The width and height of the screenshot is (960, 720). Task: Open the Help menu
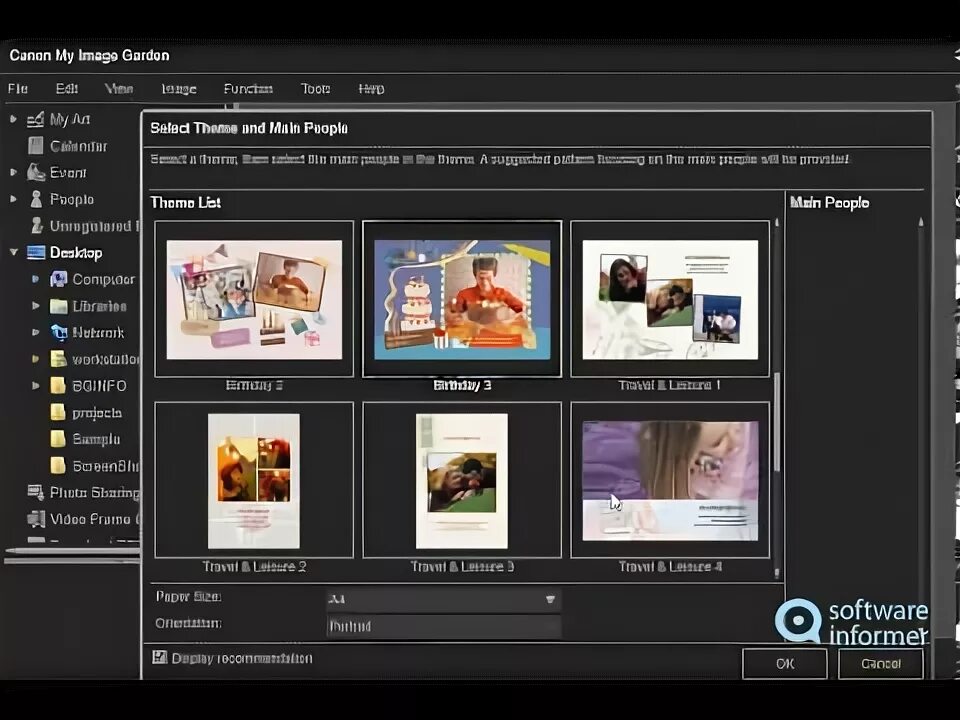[x=371, y=89]
